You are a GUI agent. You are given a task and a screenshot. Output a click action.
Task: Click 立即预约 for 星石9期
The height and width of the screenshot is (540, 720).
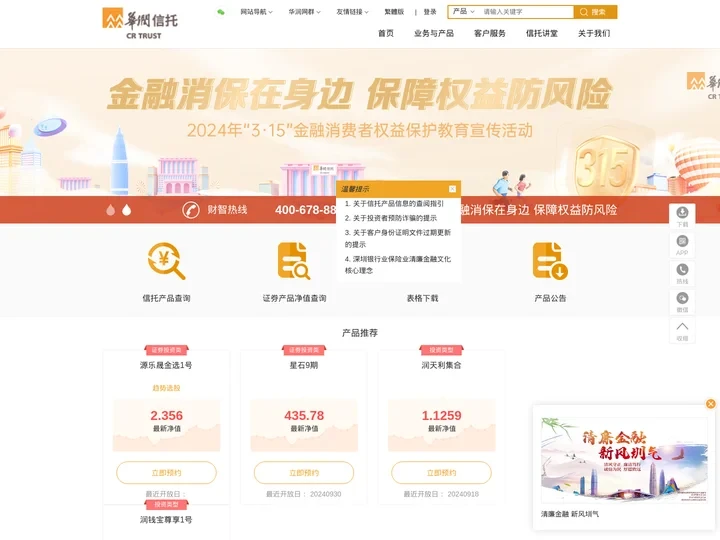(x=304, y=472)
